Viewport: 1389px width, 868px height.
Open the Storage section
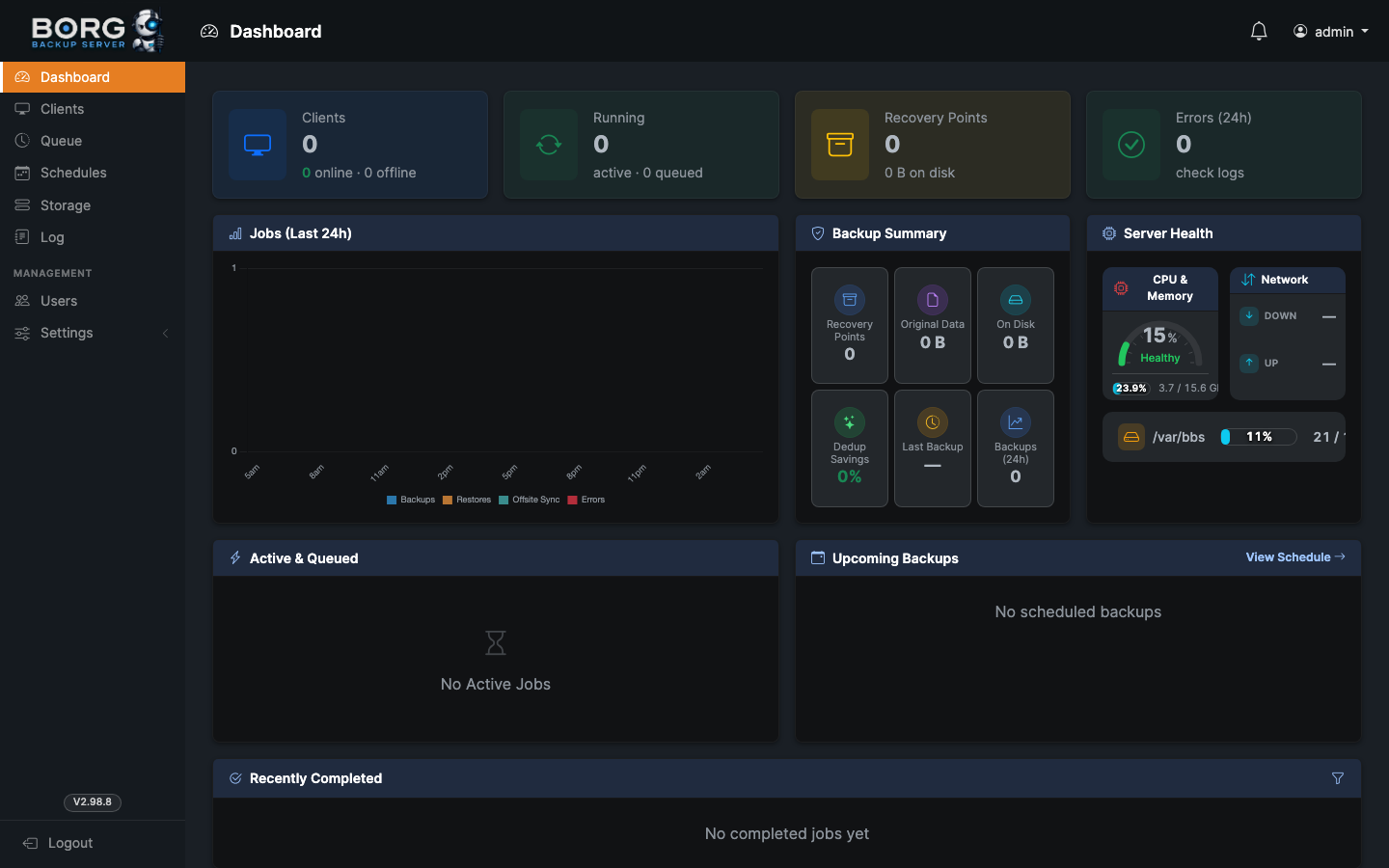pyautogui.click(x=93, y=205)
